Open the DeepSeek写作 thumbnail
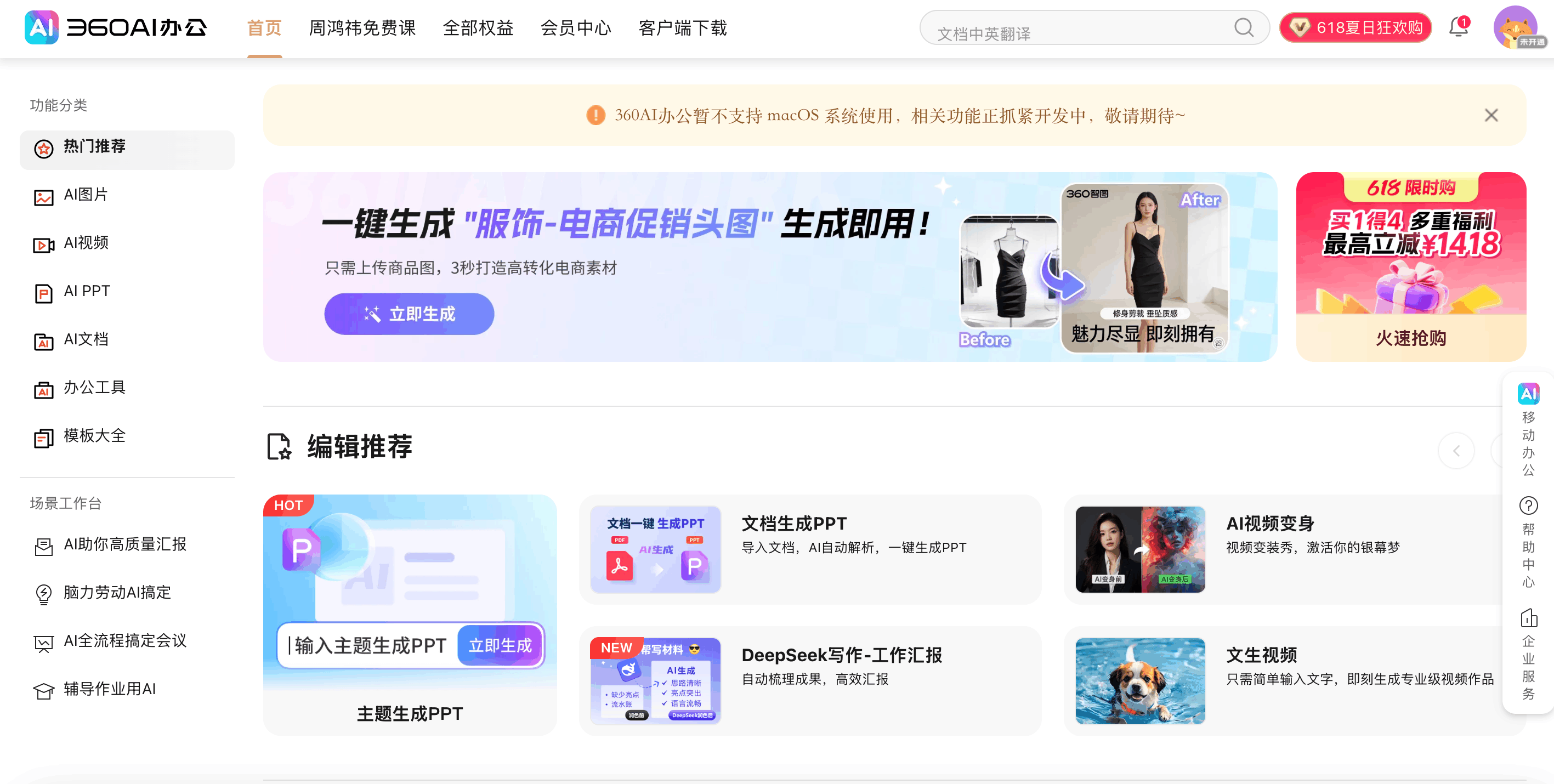Image resolution: width=1554 pixels, height=784 pixels. tap(655, 681)
